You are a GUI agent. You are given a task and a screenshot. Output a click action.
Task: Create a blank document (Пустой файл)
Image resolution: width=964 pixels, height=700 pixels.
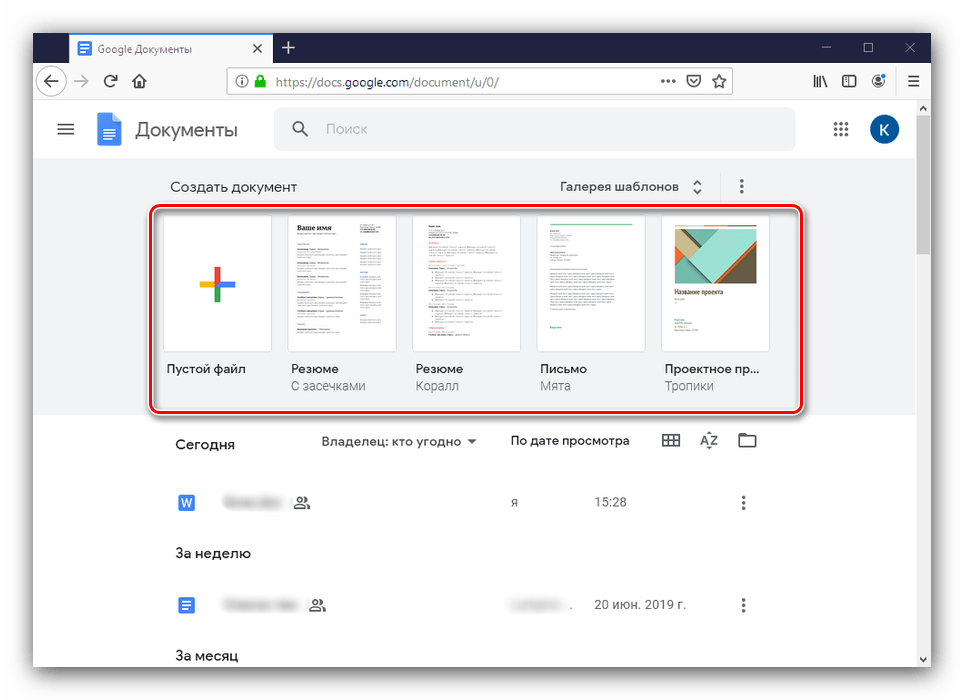(217, 284)
